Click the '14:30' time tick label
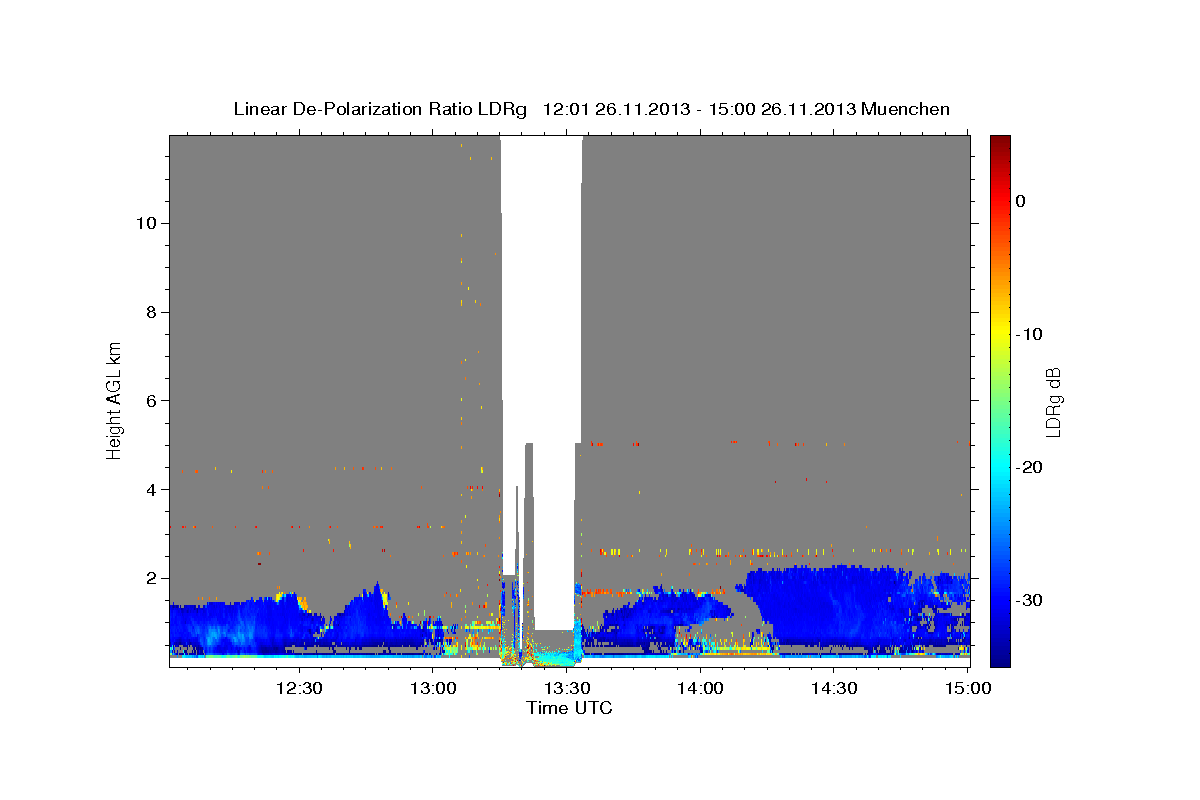1200x800 pixels. click(834, 689)
